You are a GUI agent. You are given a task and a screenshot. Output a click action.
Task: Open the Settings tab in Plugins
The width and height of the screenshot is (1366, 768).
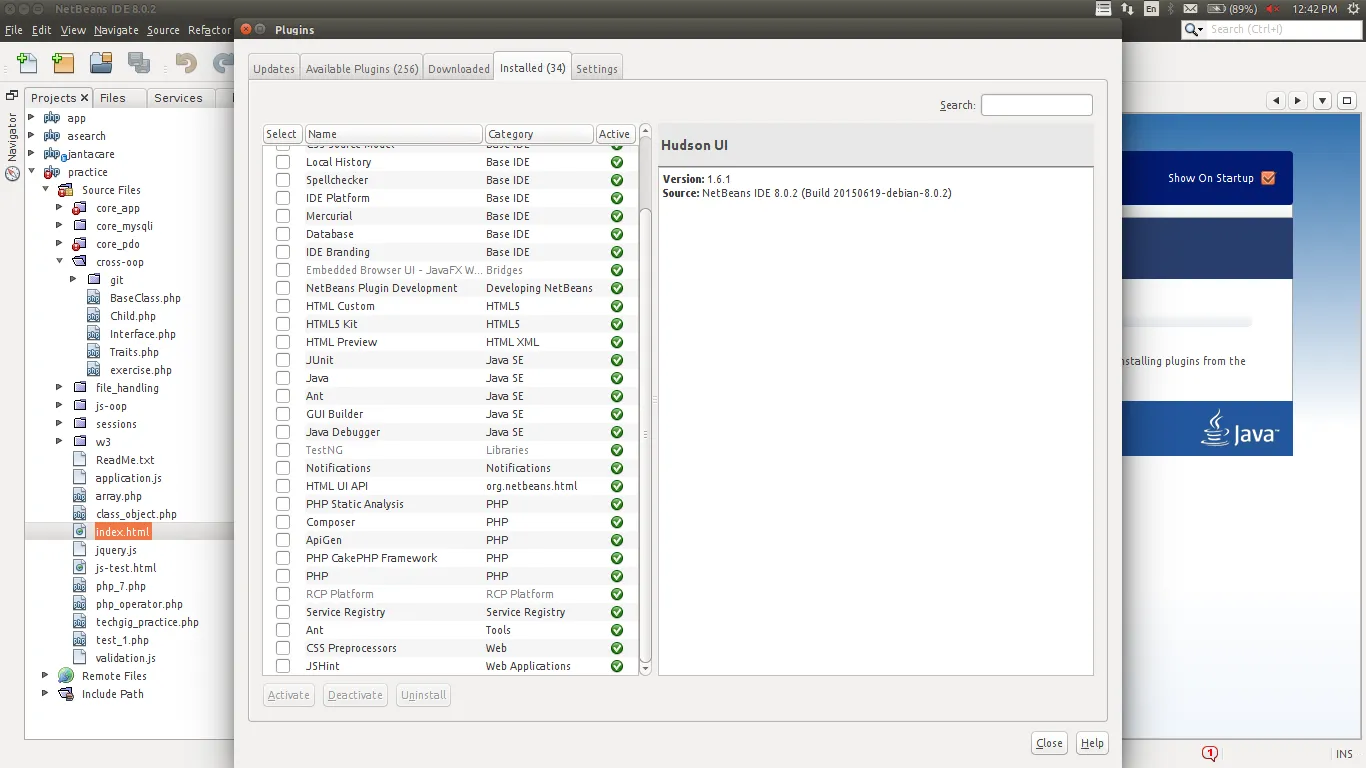pyautogui.click(x=597, y=68)
